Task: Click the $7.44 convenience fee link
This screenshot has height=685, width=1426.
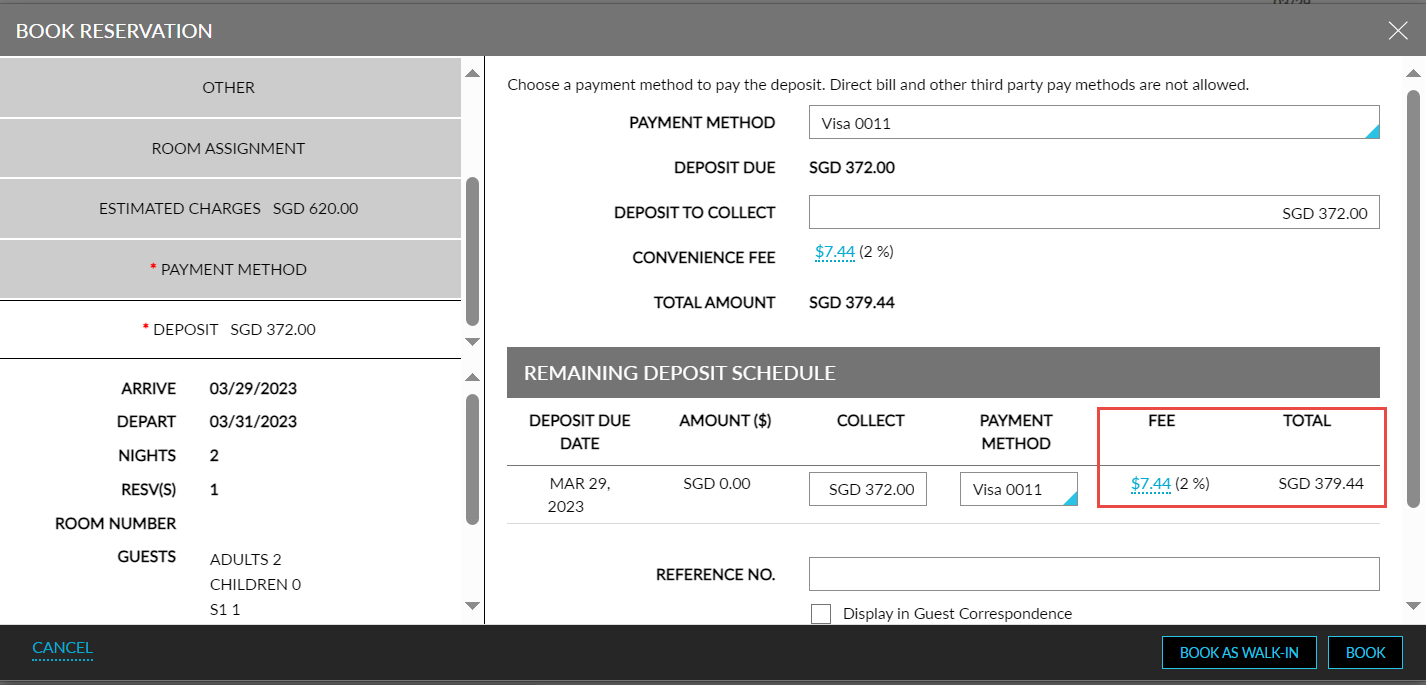Action: [x=834, y=253]
